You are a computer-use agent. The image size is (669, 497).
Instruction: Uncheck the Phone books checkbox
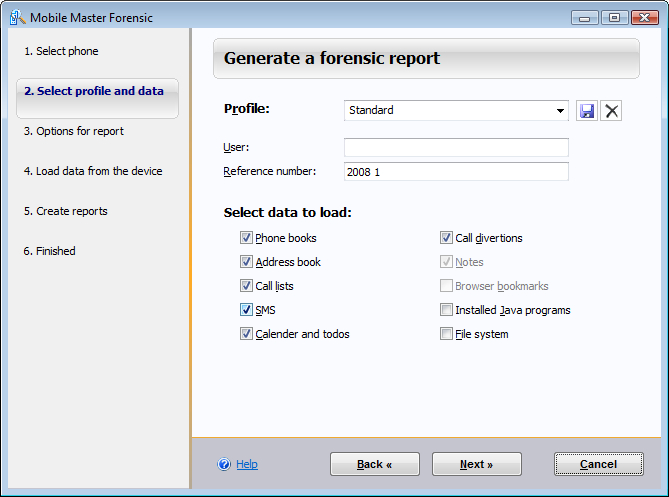pos(246,238)
